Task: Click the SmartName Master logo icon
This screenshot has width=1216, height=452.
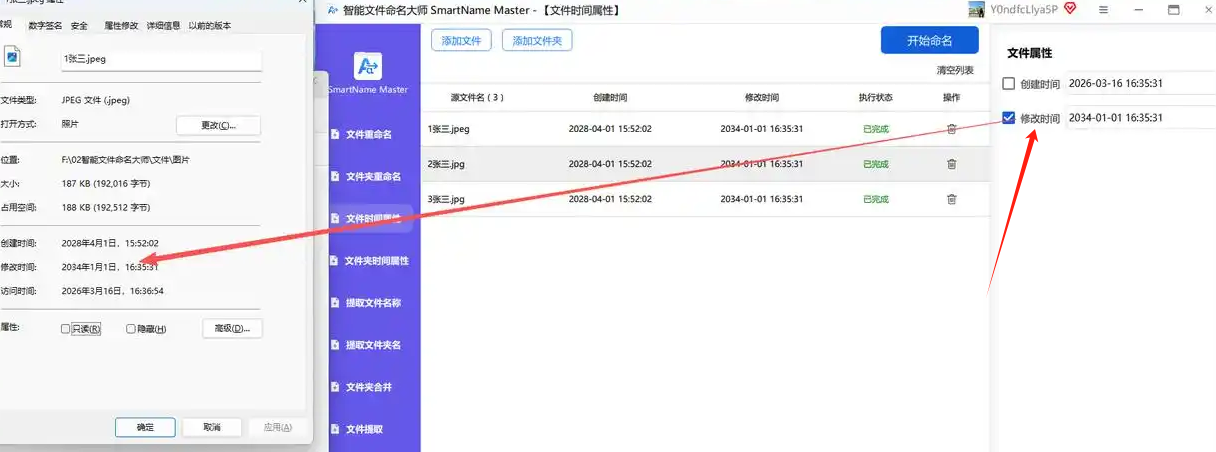Action: pos(368,66)
